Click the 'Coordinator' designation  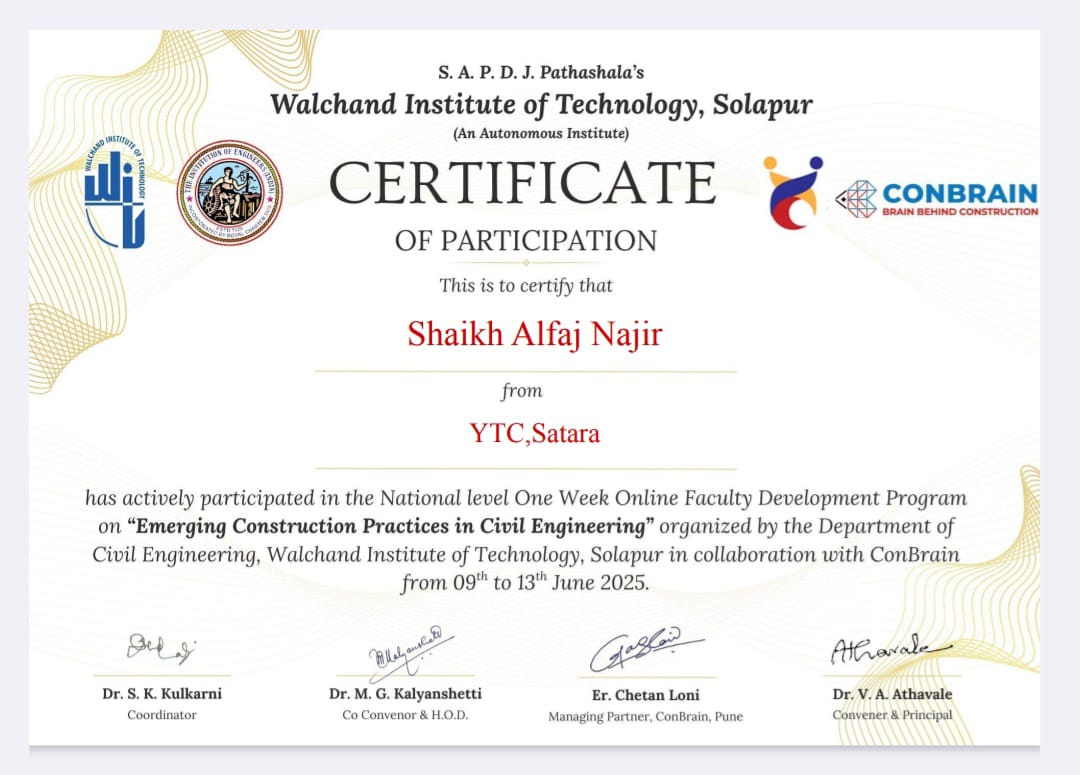162,715
